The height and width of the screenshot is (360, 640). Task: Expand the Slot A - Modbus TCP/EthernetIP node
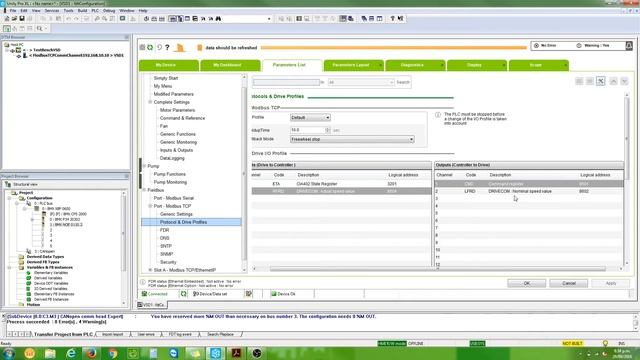150,270
